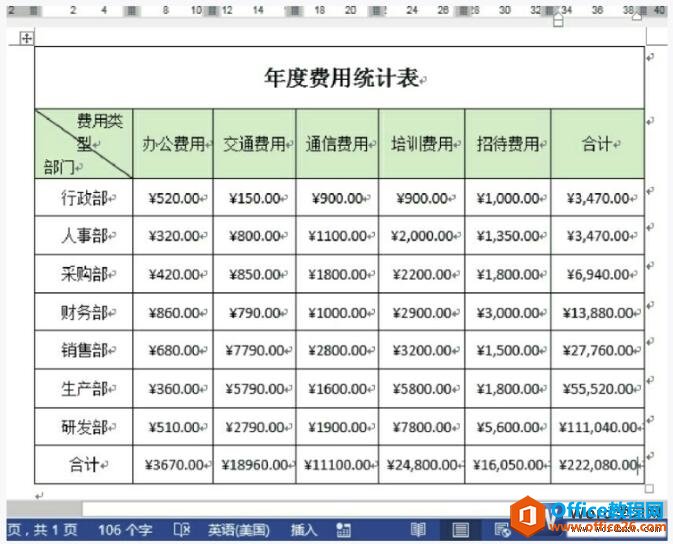The width and height of the screenshot is (673, 544).
Task: Click the '行政部' row label
Action: point(84,198)
